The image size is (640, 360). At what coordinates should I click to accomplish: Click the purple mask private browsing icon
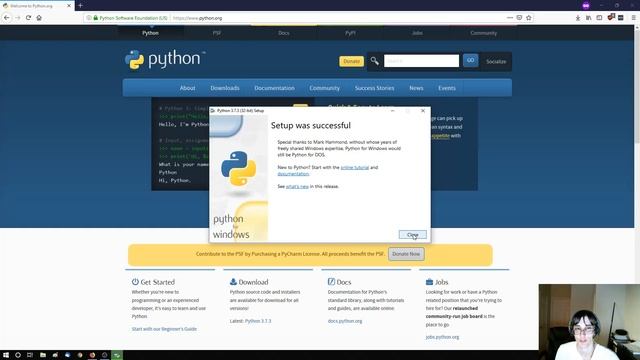[x=586, y=5]
